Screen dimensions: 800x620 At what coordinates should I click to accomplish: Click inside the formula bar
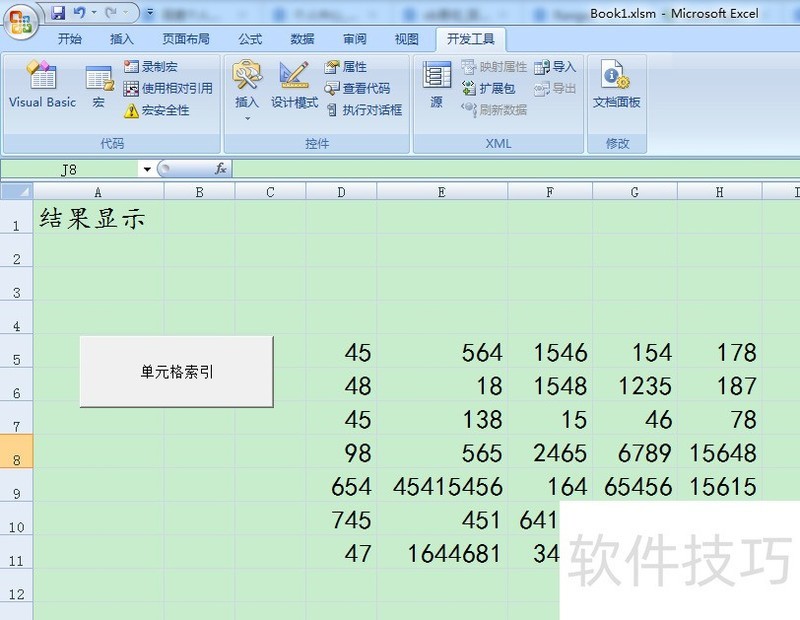tap(400, 169)
